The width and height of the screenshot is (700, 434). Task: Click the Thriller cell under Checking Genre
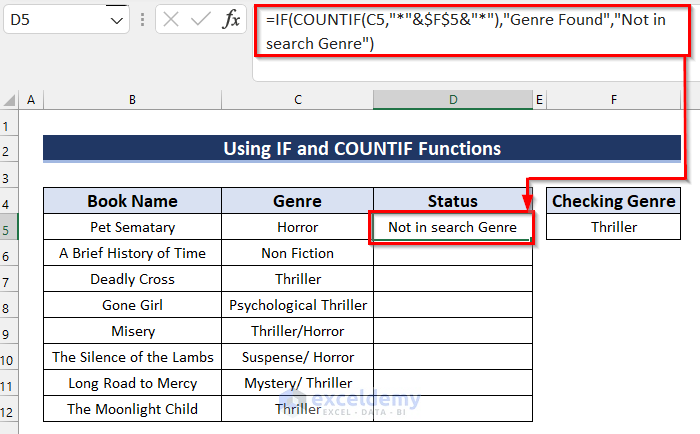pyautogui.click(x=613, y=227)
